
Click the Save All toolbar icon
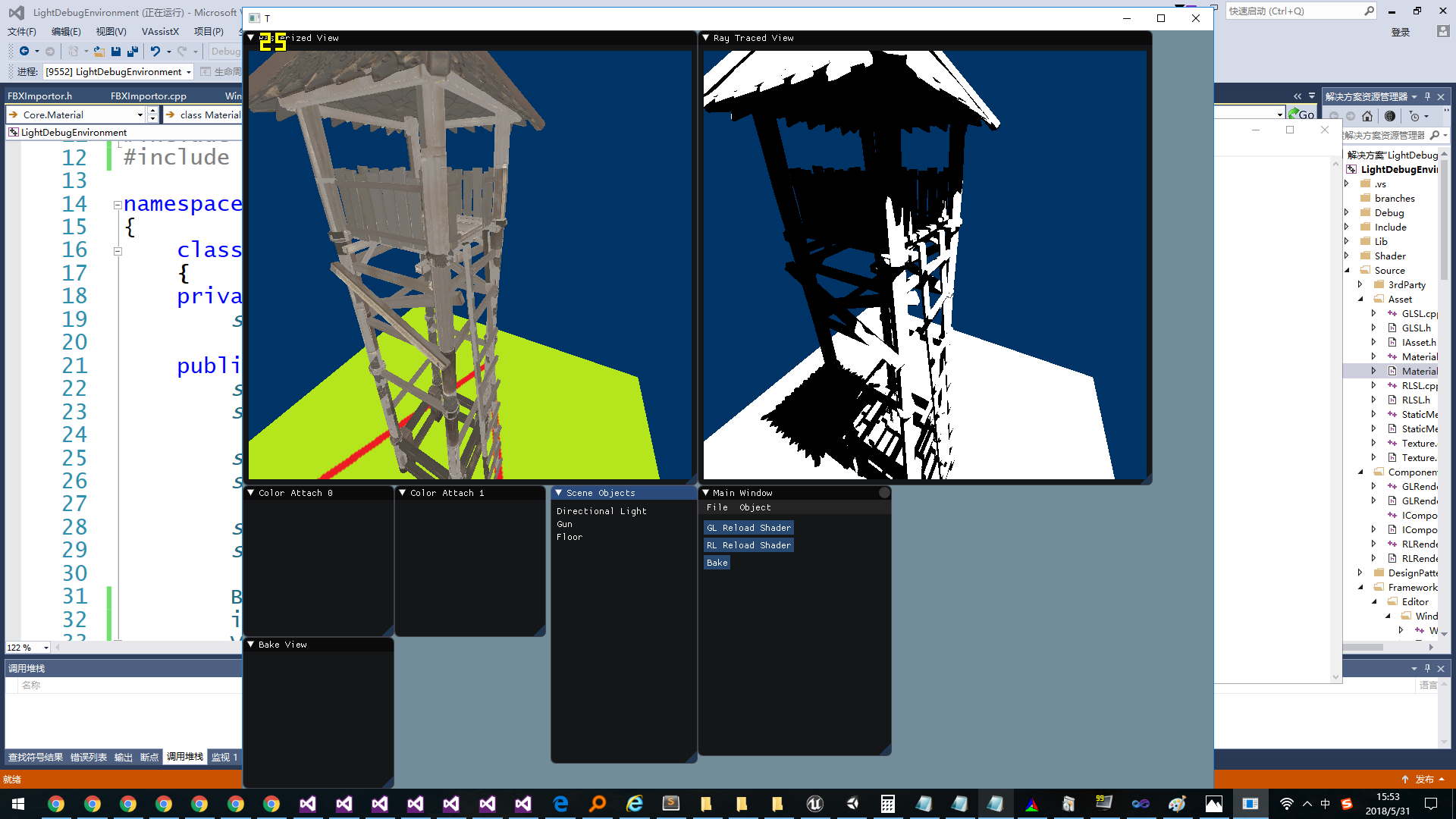point(133,52)
